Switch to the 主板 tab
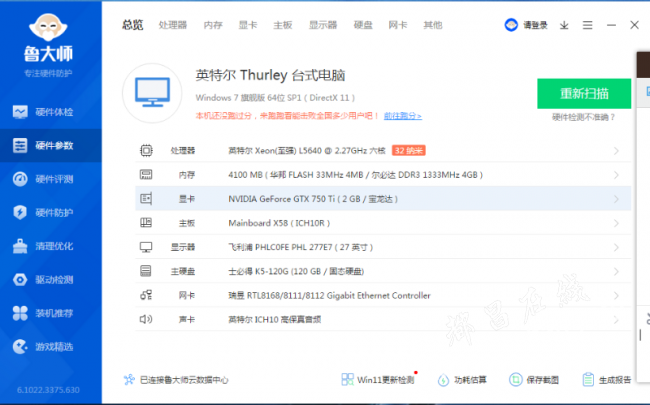Screen dimensions: 650x405 [x=283, y=25]
